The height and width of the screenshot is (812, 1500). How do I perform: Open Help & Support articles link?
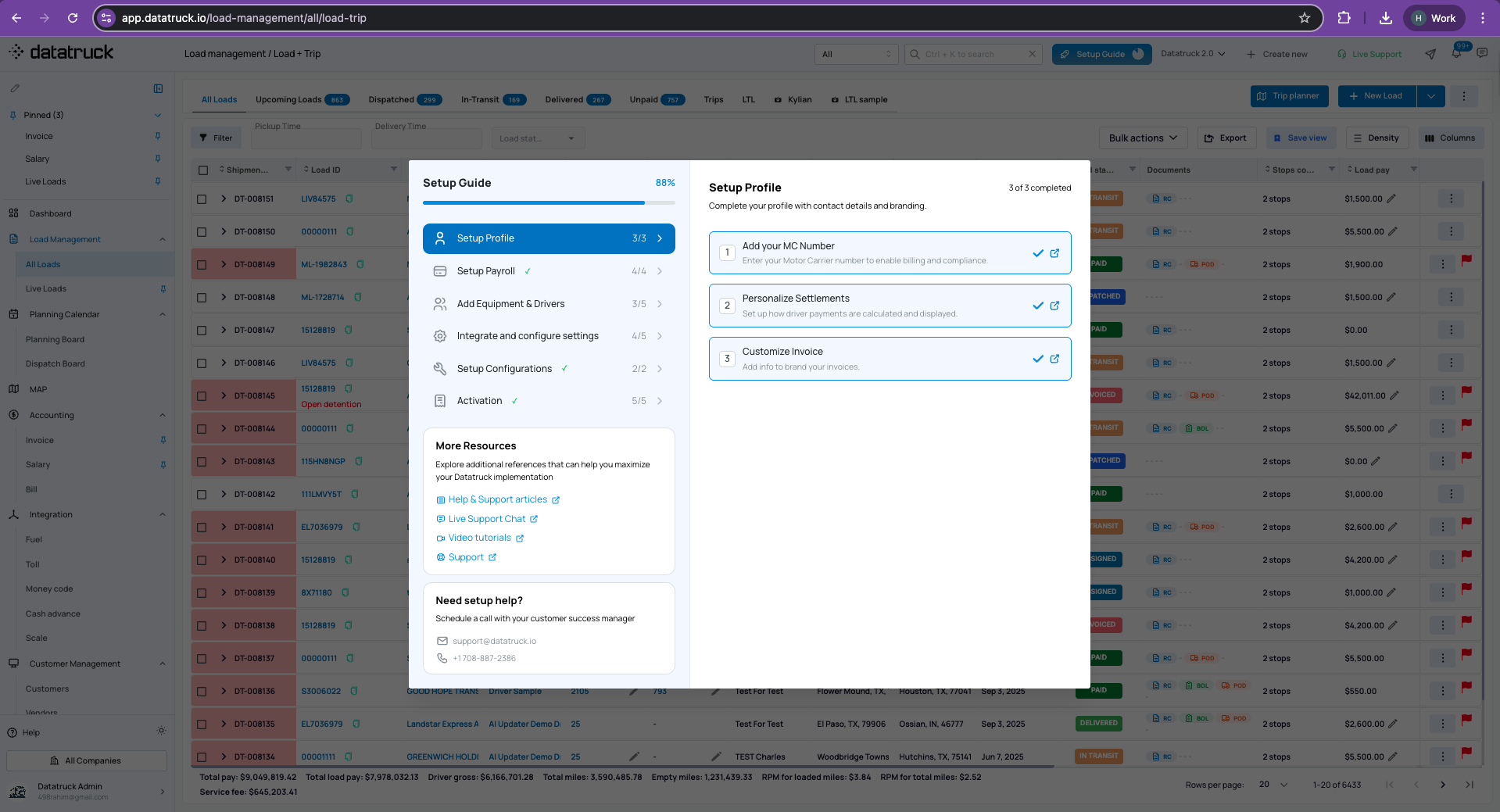click(498, 499)
